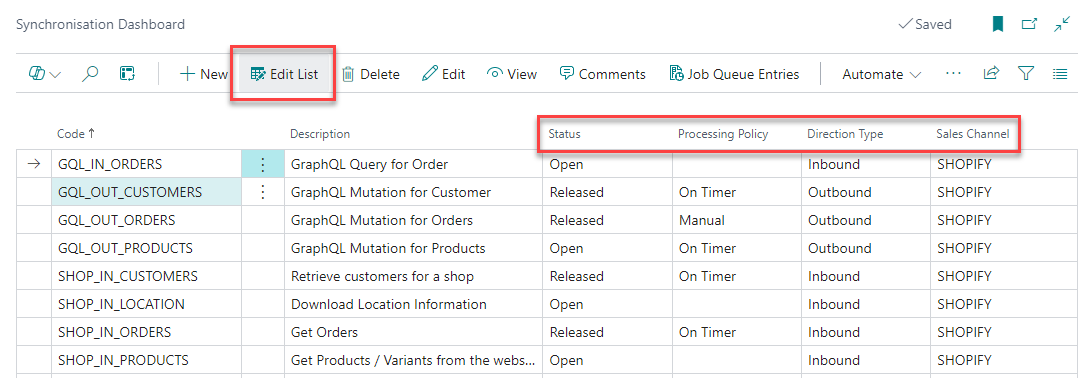Open row menu for GQL_OUT_CUSTOMERS
The width and height of the screenshot is (1078, 378).
[x=262, y=192]
